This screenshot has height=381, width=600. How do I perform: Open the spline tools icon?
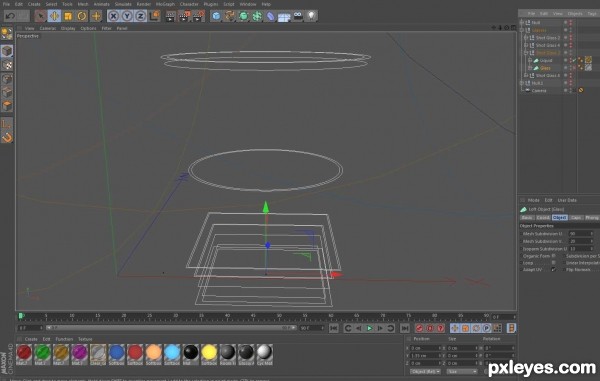pyautogui.click(x=230, y=16)
